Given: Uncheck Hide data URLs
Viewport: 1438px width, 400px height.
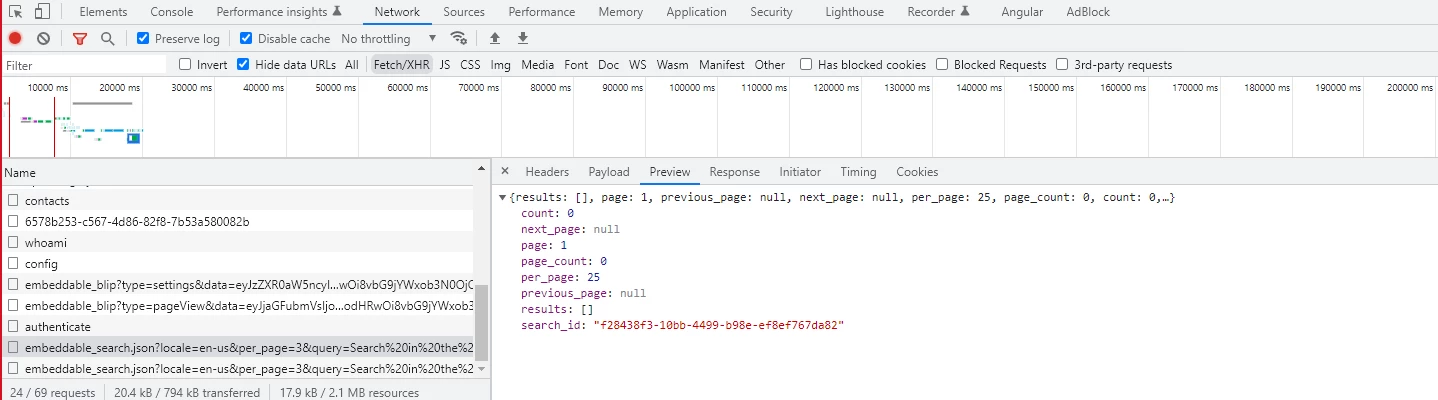Looking at the screenshot, I should tap(243, 64).
